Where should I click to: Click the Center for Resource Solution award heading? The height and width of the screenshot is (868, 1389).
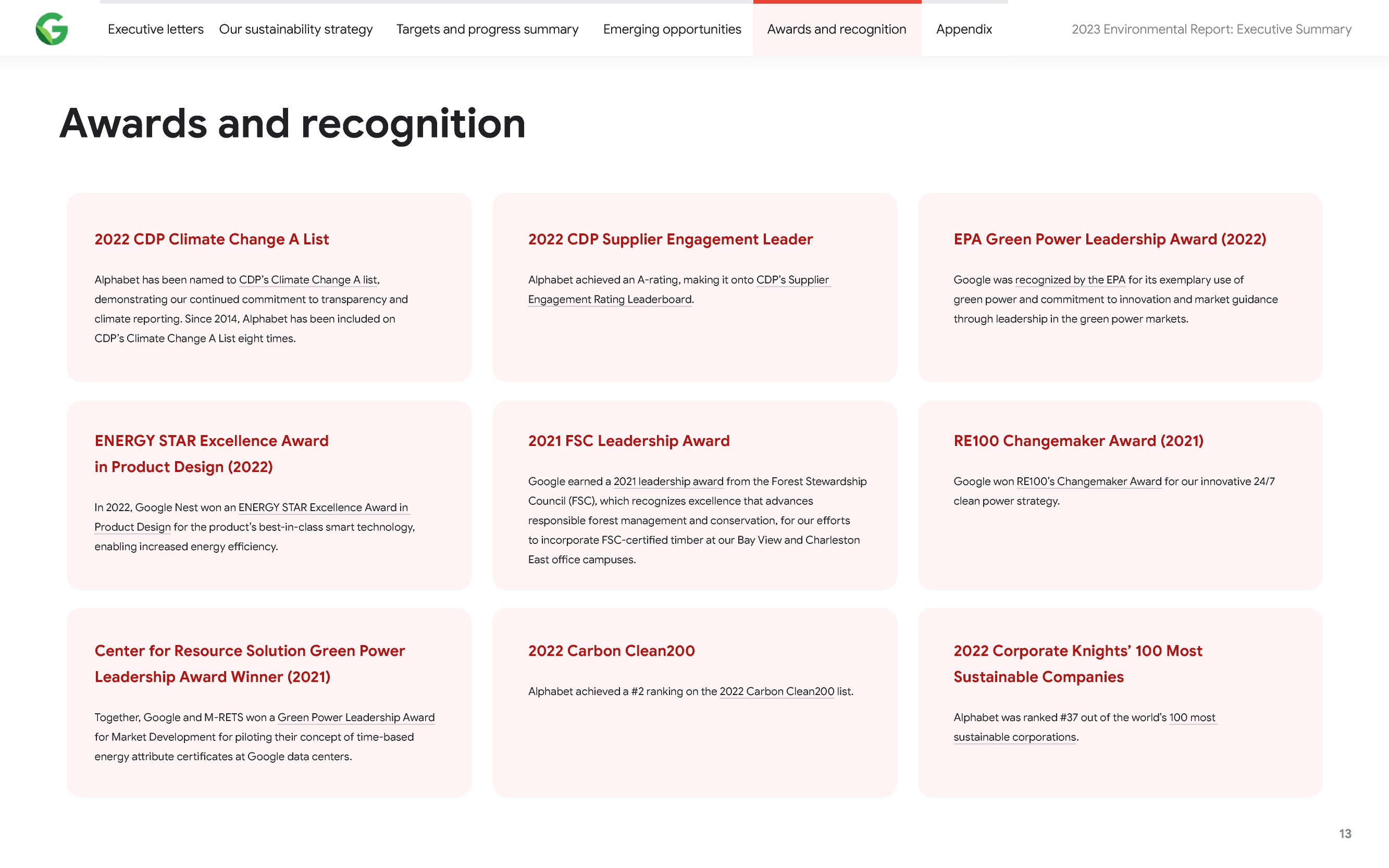(x=250, y=664)
